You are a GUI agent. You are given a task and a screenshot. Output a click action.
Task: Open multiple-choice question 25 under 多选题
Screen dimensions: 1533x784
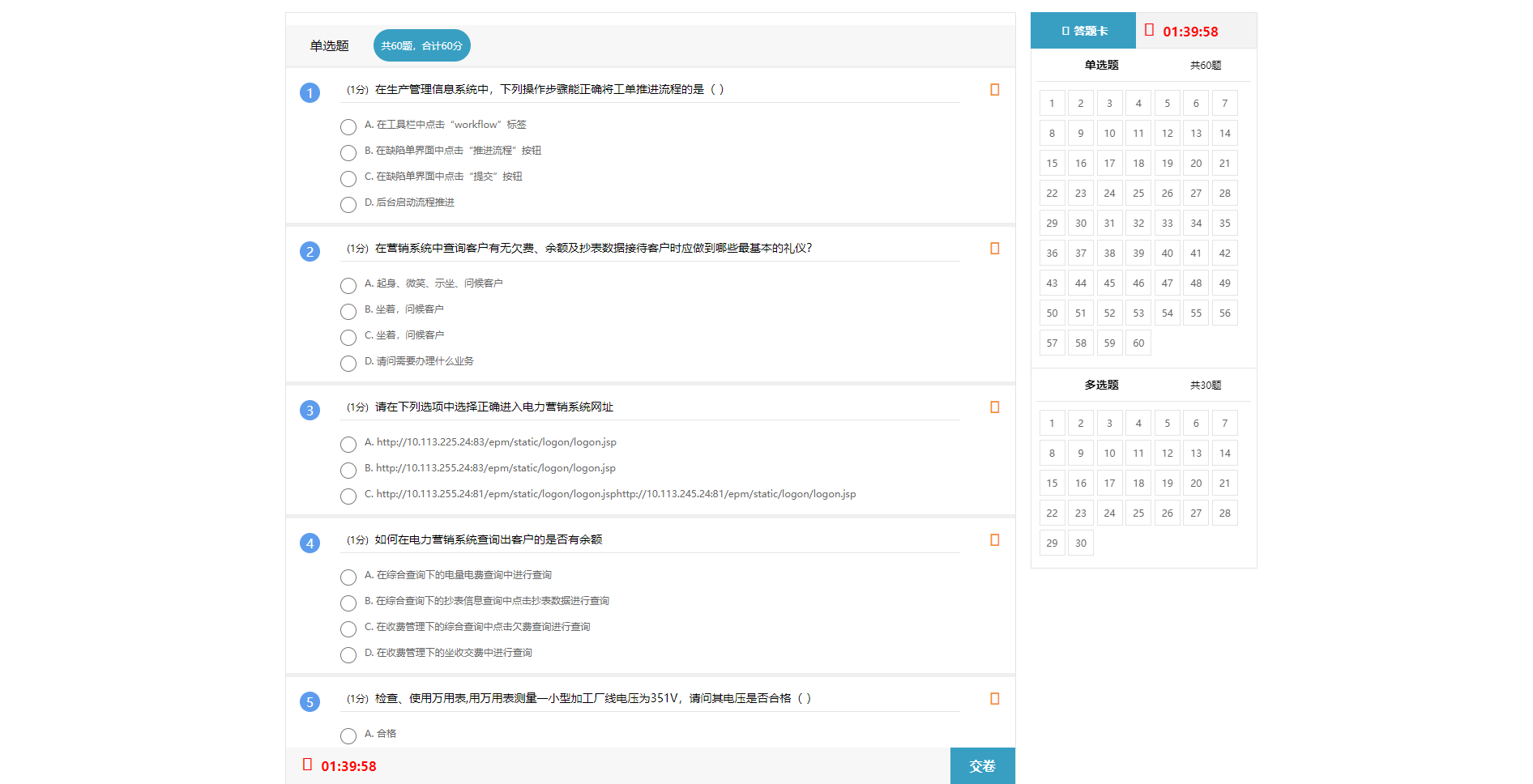[1138, 513]
